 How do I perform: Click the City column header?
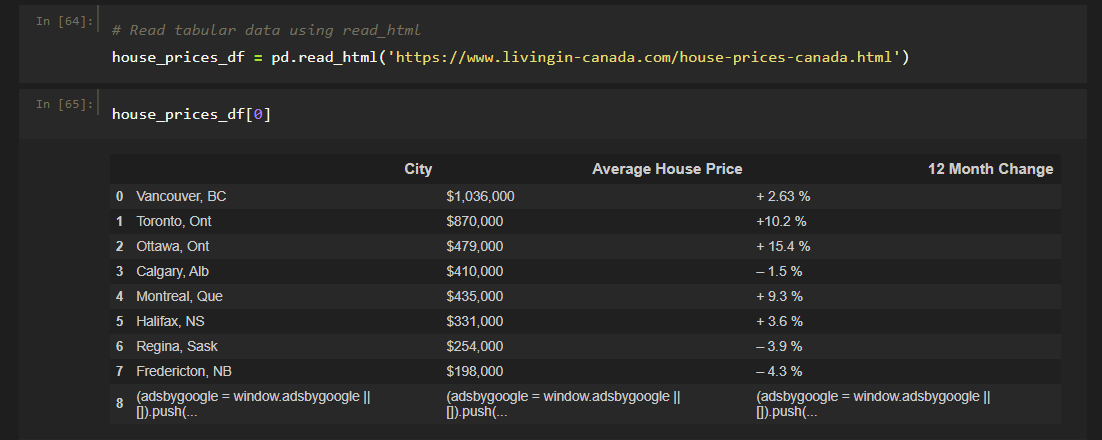tap(418, 169)
